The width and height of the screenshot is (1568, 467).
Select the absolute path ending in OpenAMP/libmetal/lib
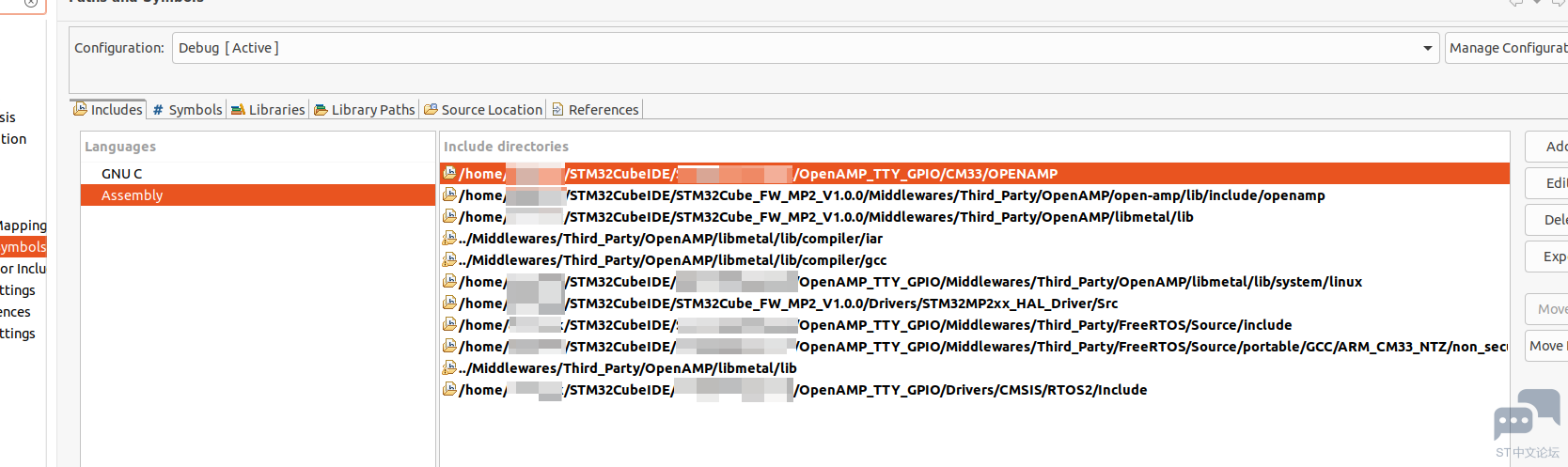point(975,217)
